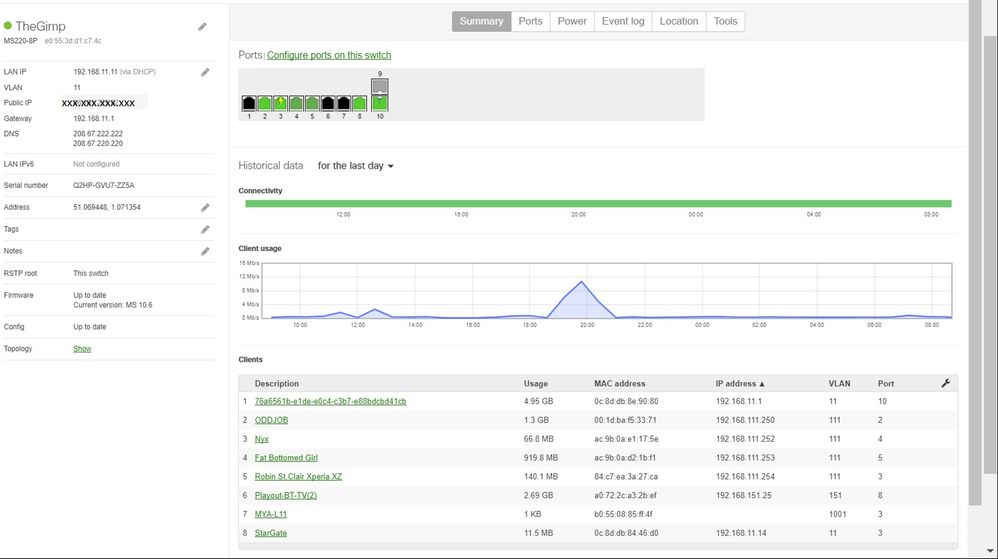Open clients table wrench settings
This screenshot has height=559, width=998.
946,383
